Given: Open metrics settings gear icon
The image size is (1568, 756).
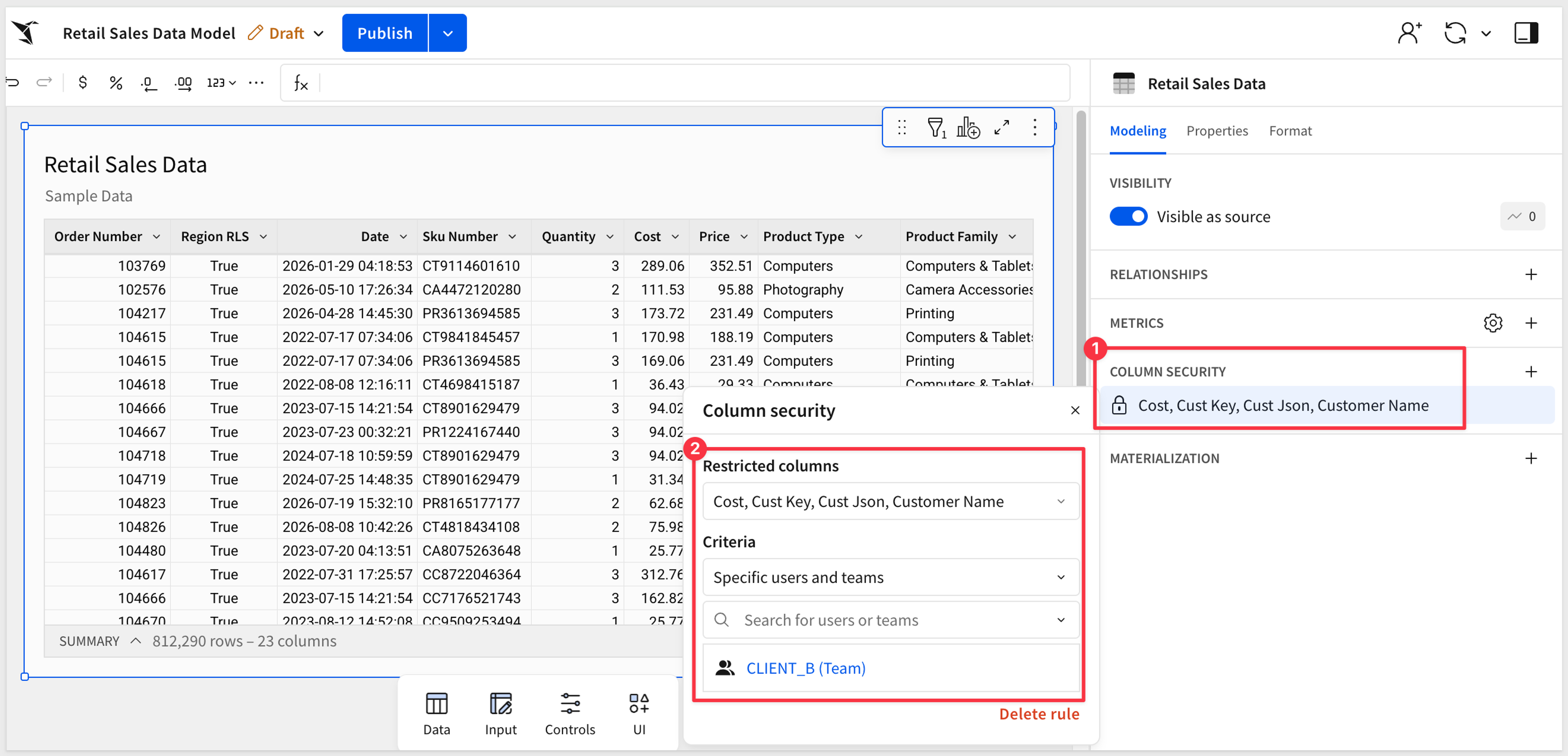Looking at the screenshot, I should [x=1493, y=323].
